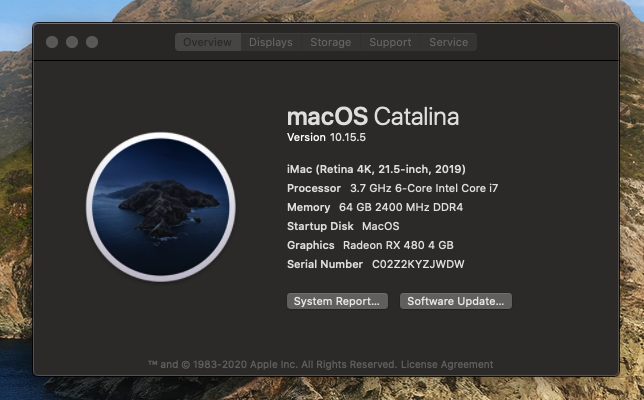Click the Serial Number label
Screen dimensions: 644x400
pos(325,264)
